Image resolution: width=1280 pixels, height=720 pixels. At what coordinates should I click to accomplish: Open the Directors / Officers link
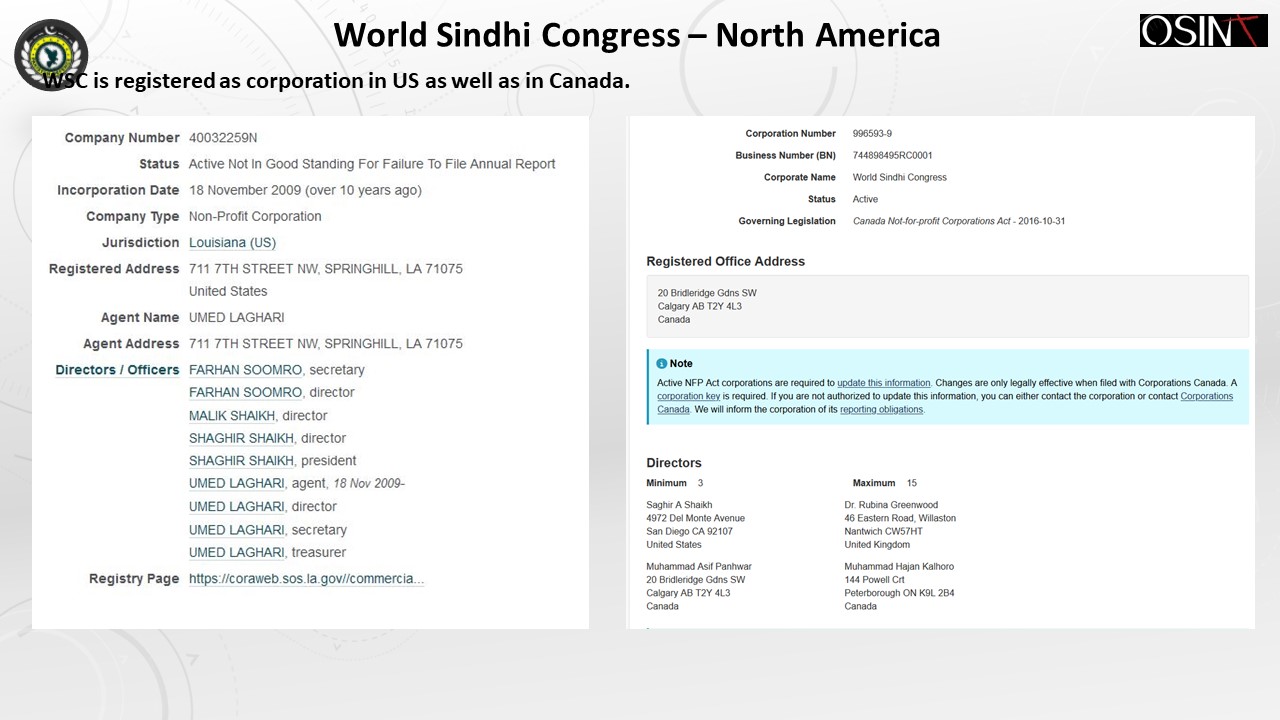(x=117, y=370)
